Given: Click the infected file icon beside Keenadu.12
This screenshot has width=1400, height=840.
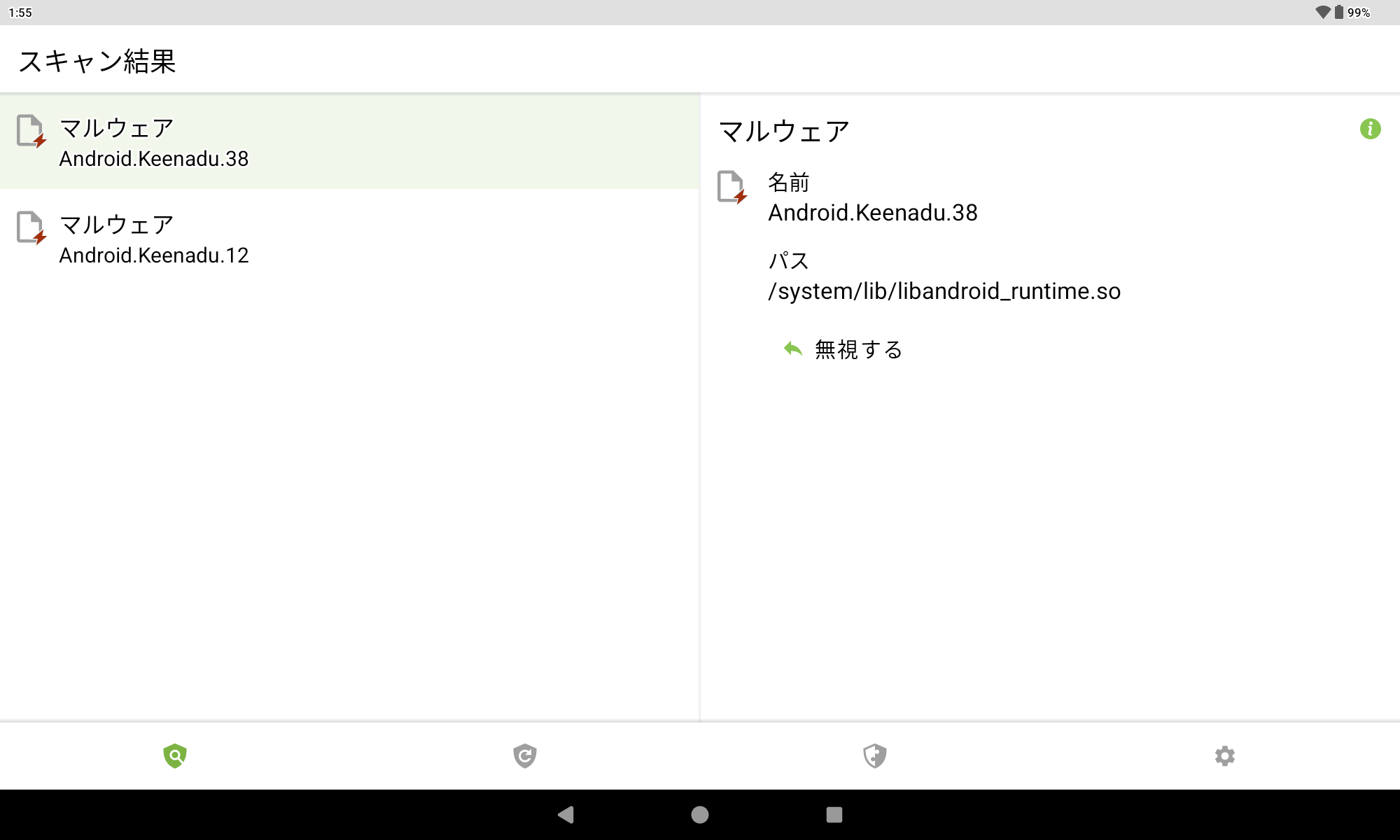Looking at the screenshot, I should [x=31, y=227].
